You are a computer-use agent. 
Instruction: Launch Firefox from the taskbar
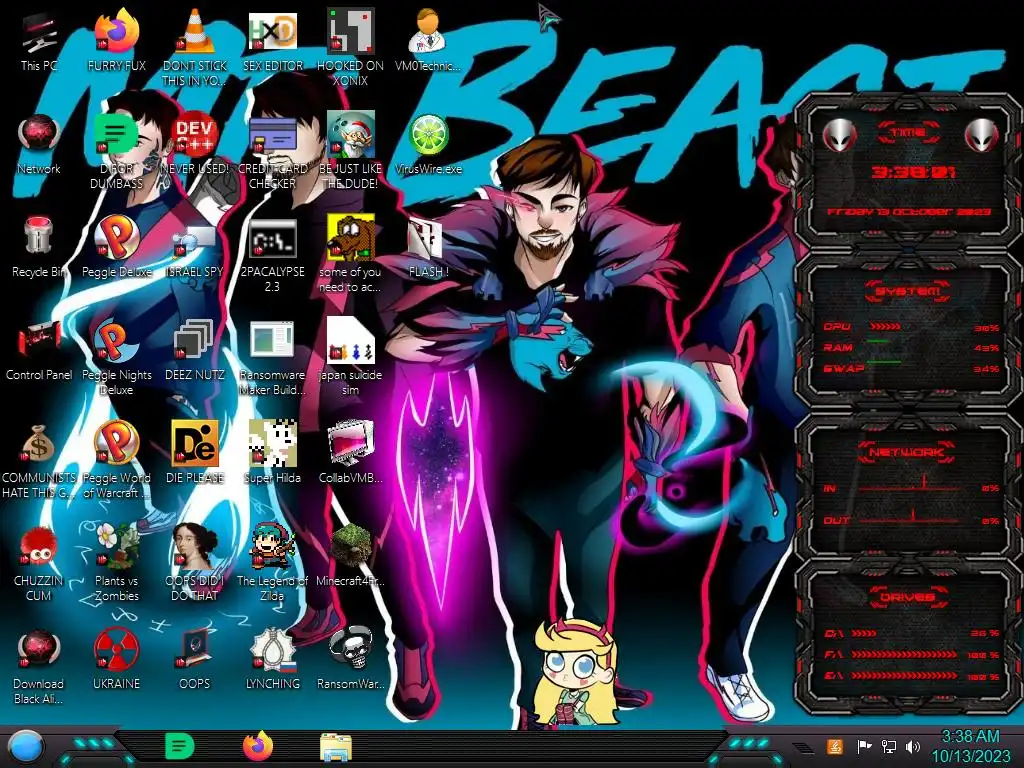click(x=258, y=746)
